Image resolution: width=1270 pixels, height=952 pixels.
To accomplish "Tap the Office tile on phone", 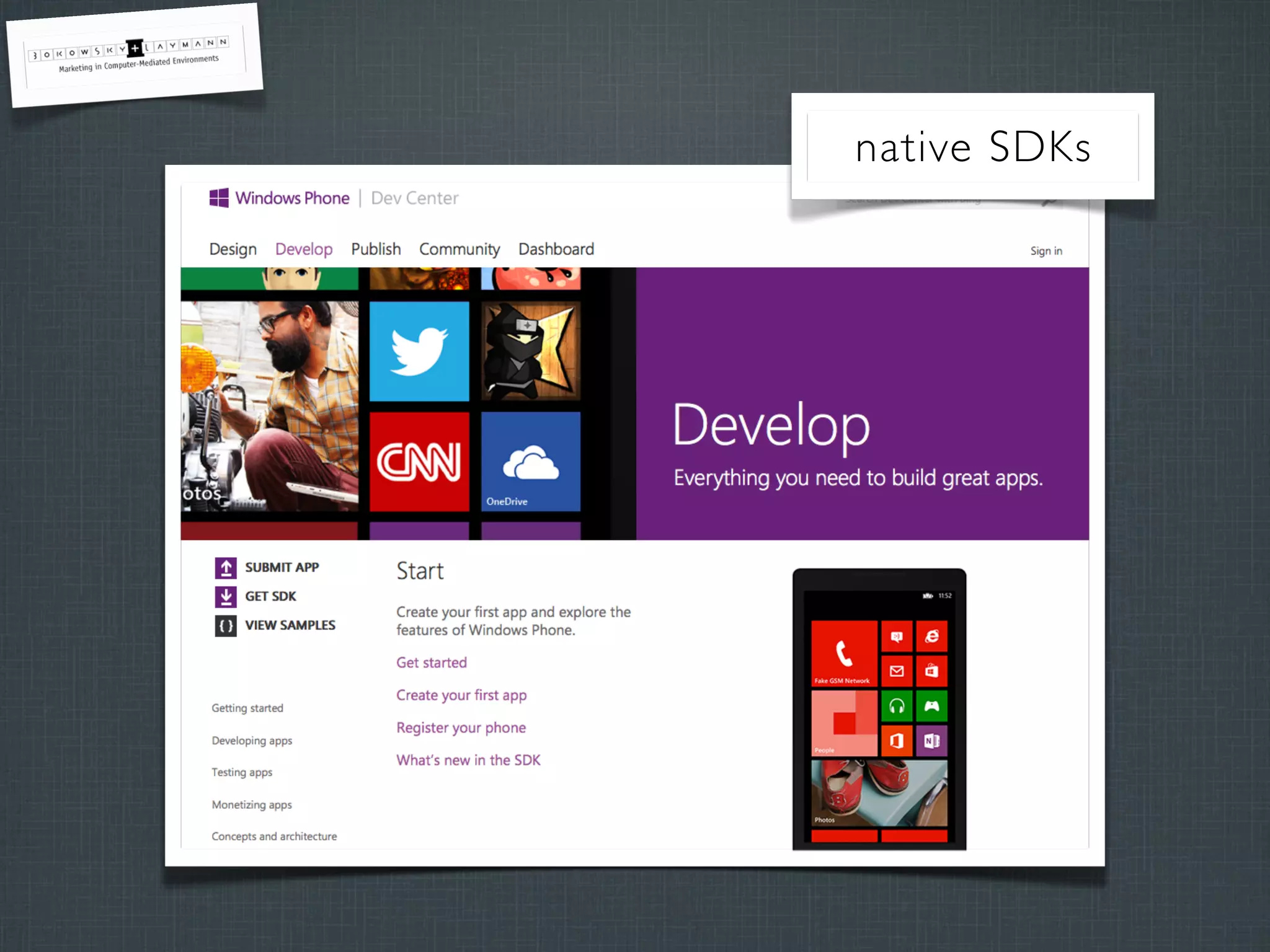I will (x=897, y=741).
